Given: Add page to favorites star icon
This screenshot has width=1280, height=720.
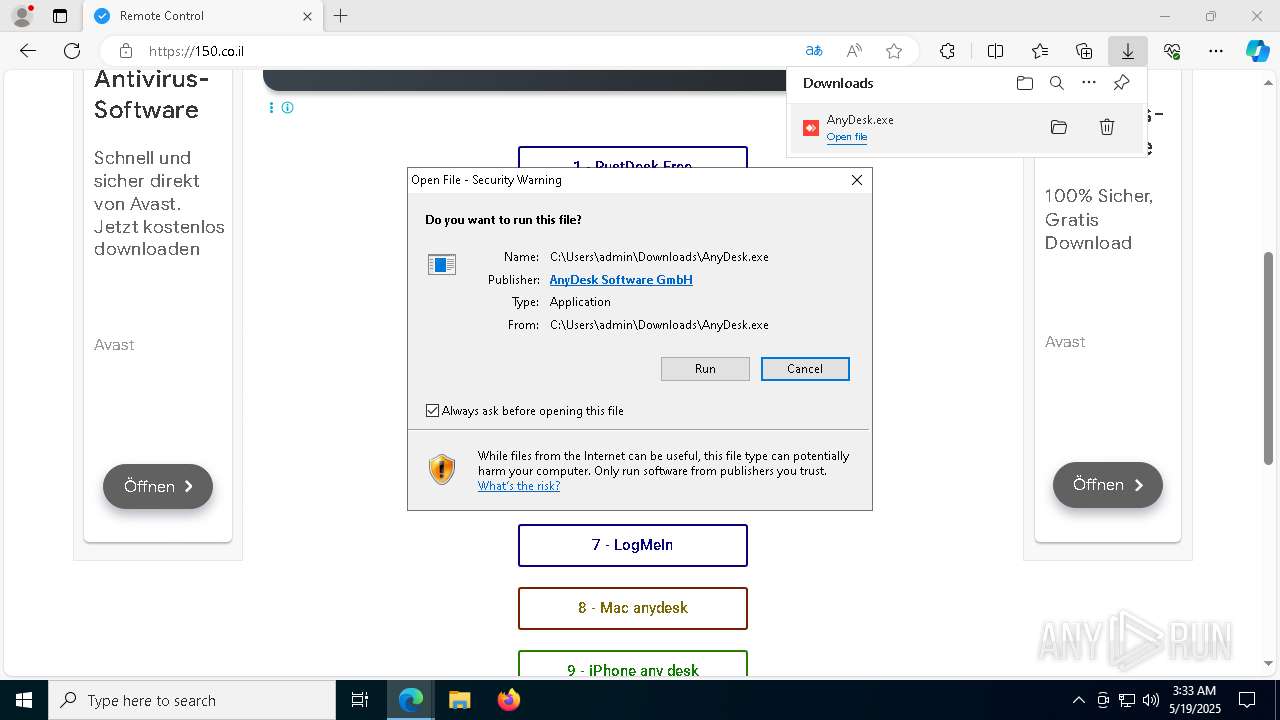Looking at the screenshot, I should pyautogui.click(x=894, y=51).
